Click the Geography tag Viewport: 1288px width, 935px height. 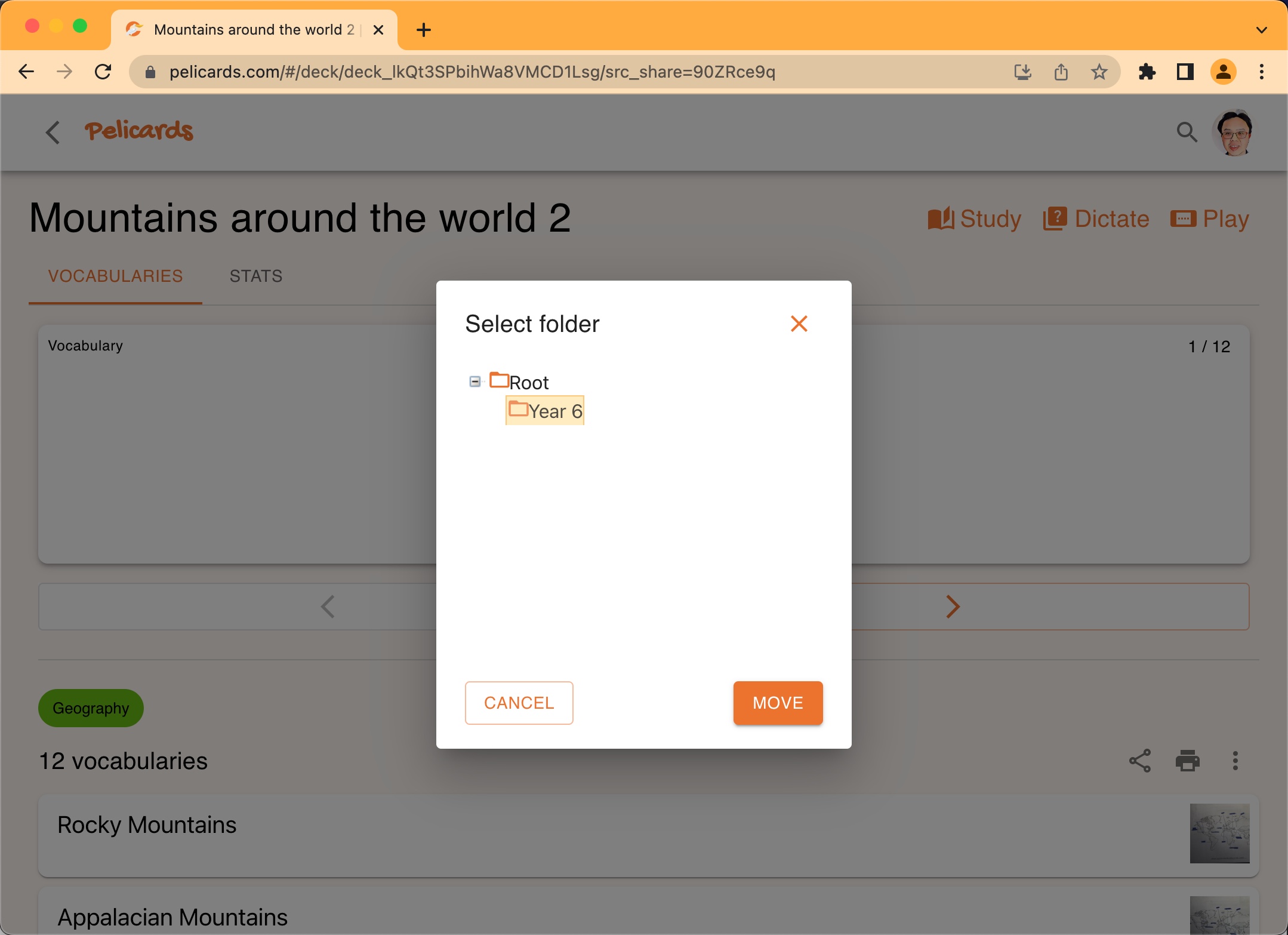(91, 708)
